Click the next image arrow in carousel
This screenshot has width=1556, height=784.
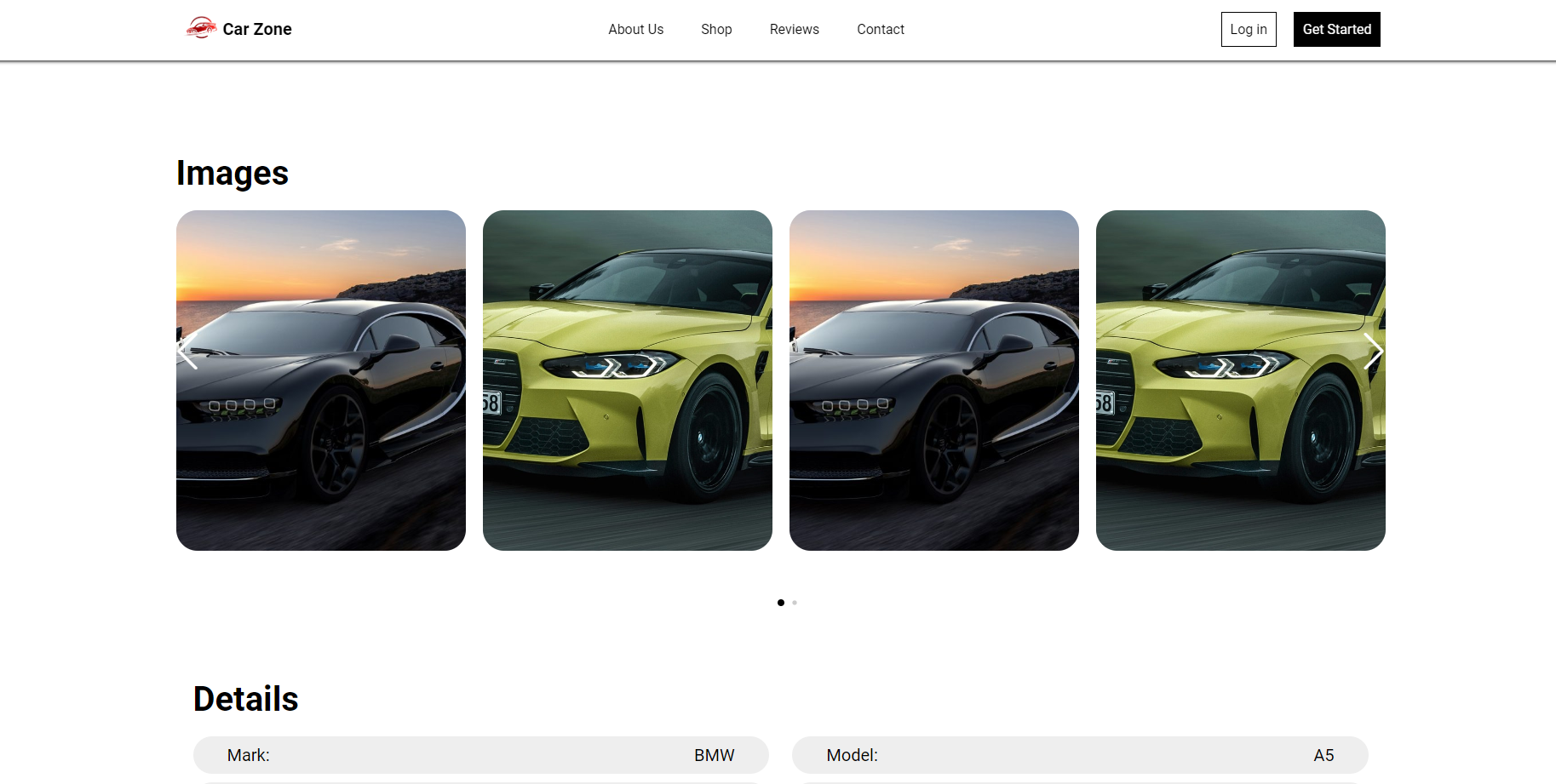point(1373,351)
